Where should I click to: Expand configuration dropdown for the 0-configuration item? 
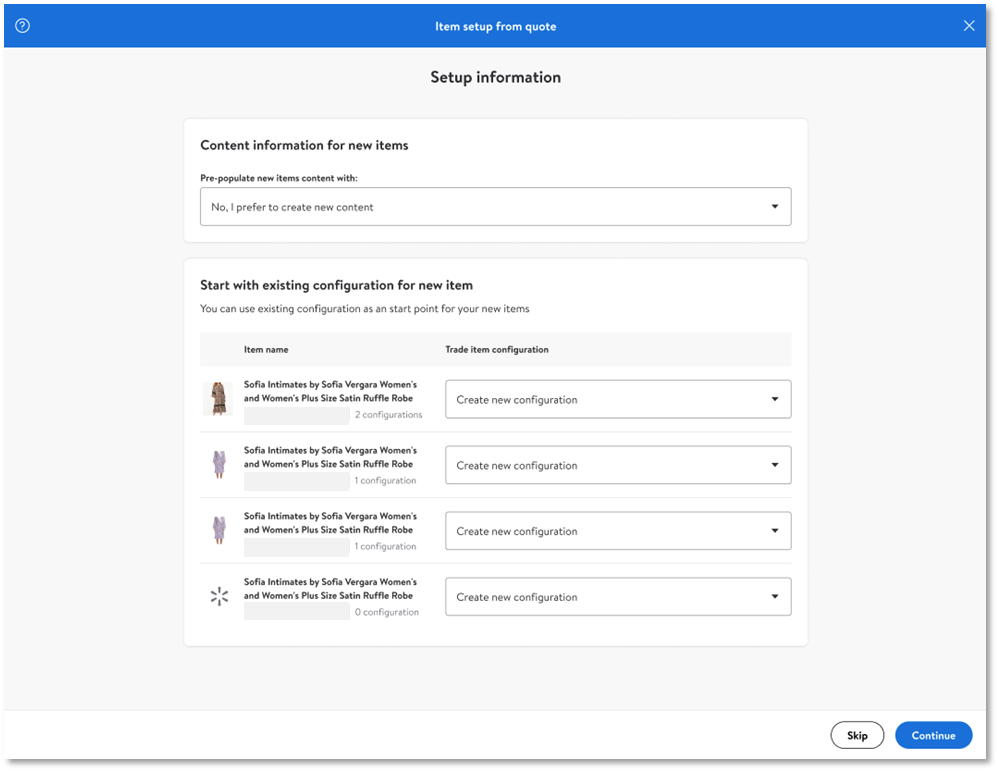(x=617, y=597)
